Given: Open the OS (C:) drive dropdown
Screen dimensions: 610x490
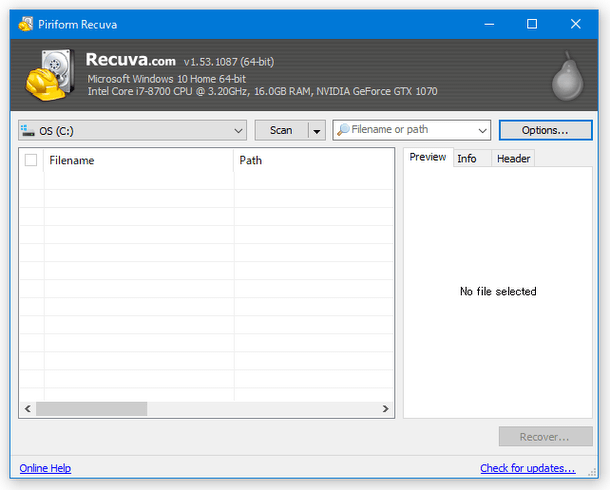Looking at the screenshot, I should tap(133, 130).
